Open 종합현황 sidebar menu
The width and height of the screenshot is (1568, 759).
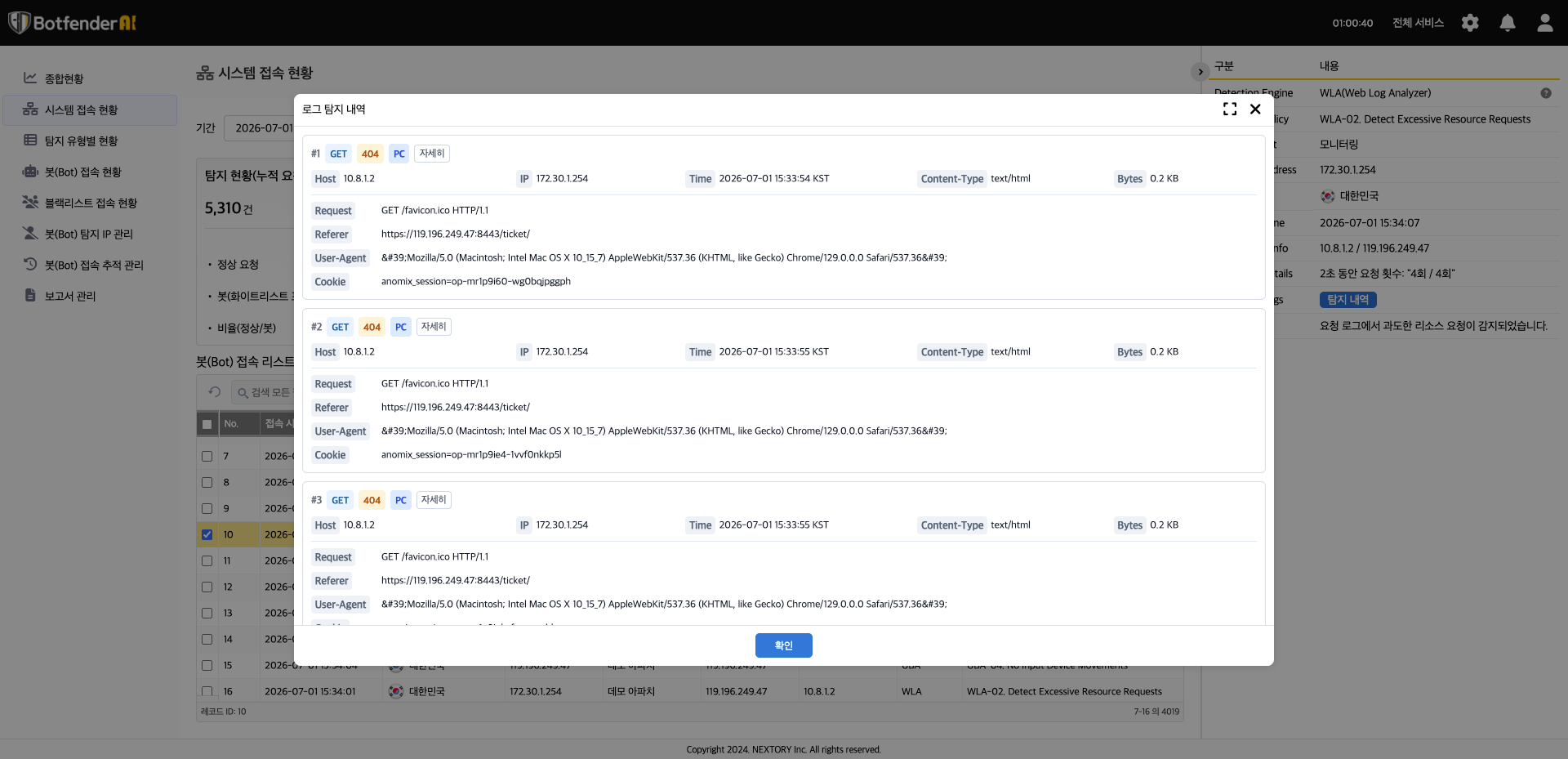pyautogui.click(x=90, y=78)
